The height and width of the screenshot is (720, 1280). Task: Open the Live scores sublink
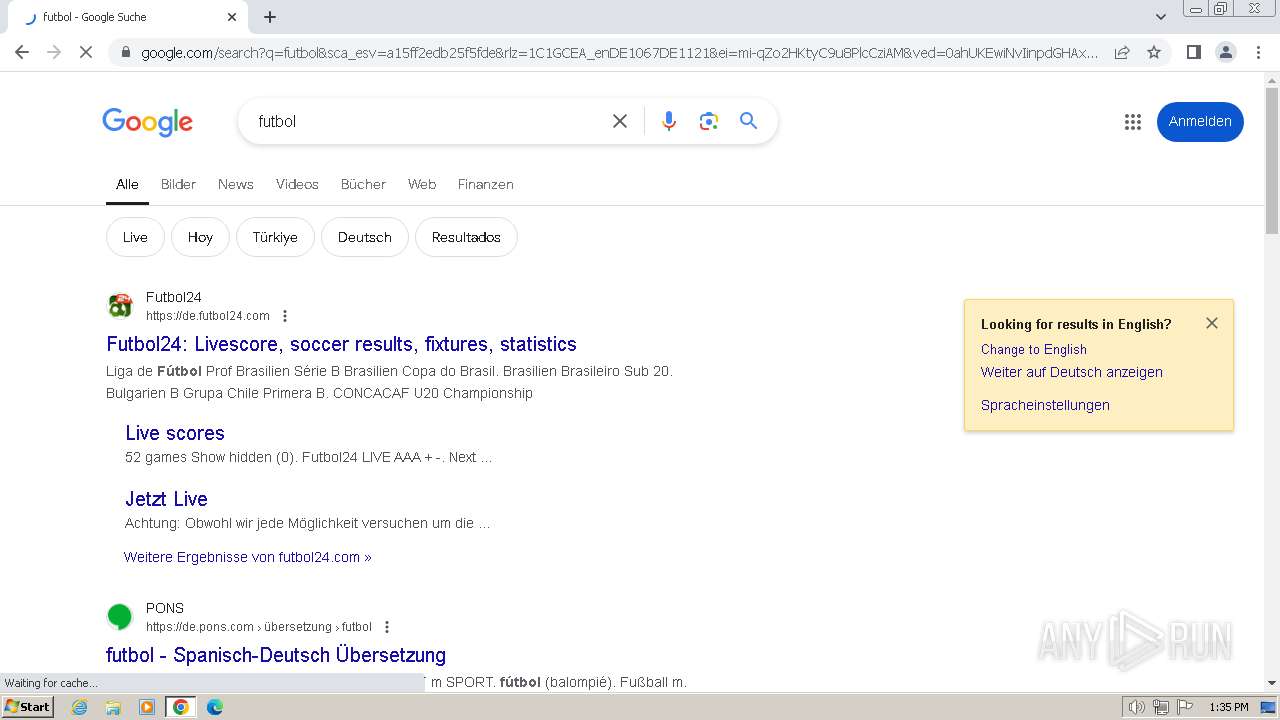click(175, 433)
